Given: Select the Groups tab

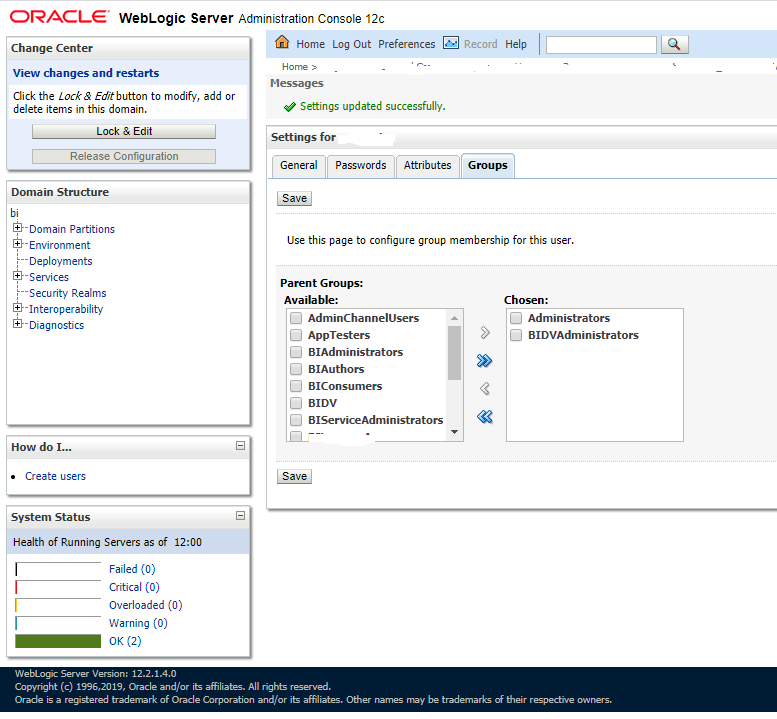Looking at the screenshot, I should (x=488, y=166).
